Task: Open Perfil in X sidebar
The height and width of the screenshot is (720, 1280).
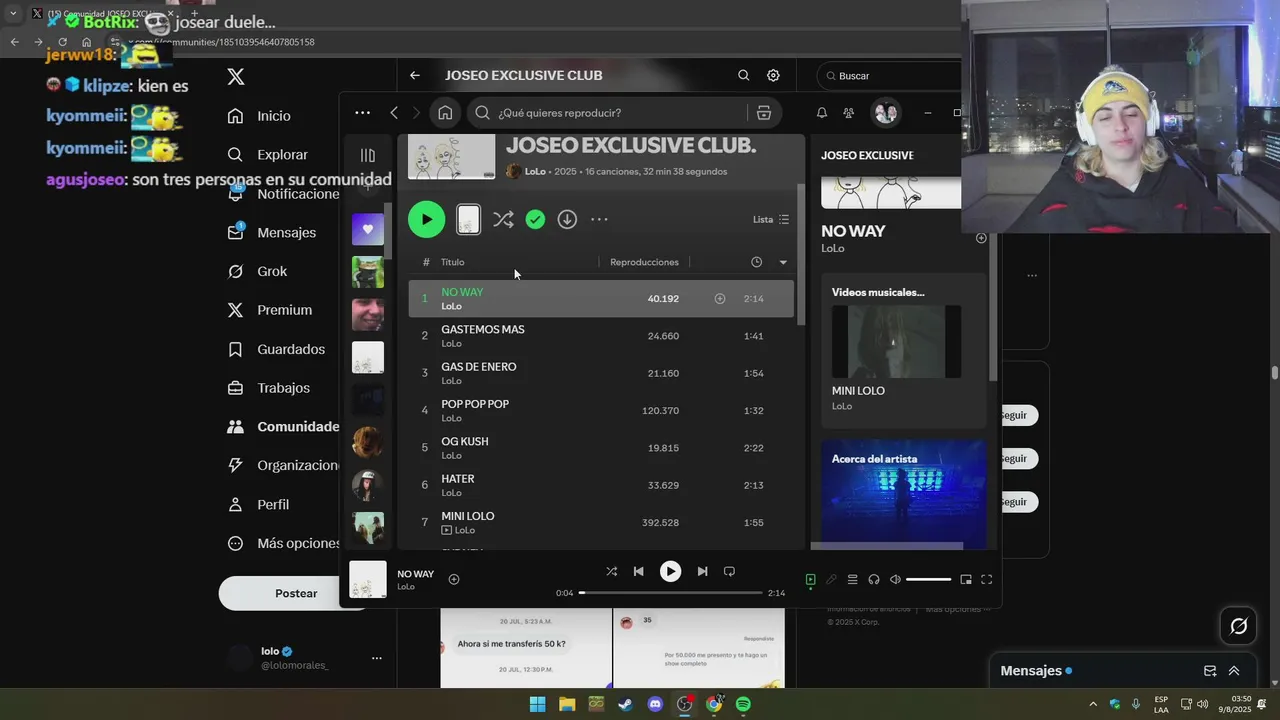Action: click(x=258, y=504)
